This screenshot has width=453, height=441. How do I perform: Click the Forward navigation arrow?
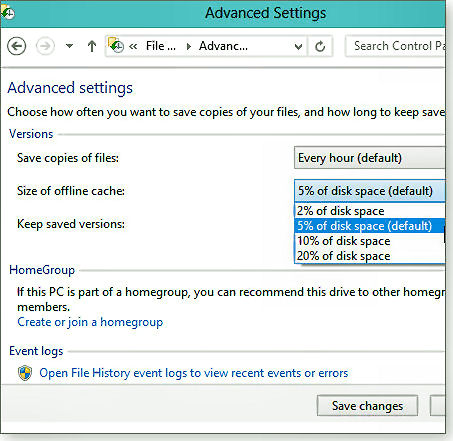(45, 46)
